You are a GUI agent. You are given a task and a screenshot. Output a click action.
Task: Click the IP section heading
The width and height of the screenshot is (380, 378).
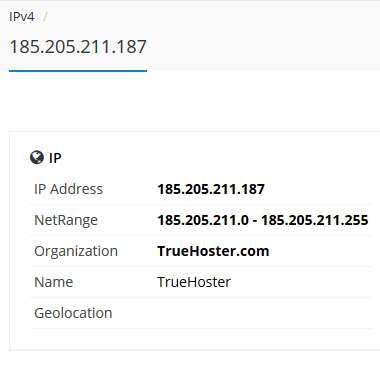pos(55,158)
